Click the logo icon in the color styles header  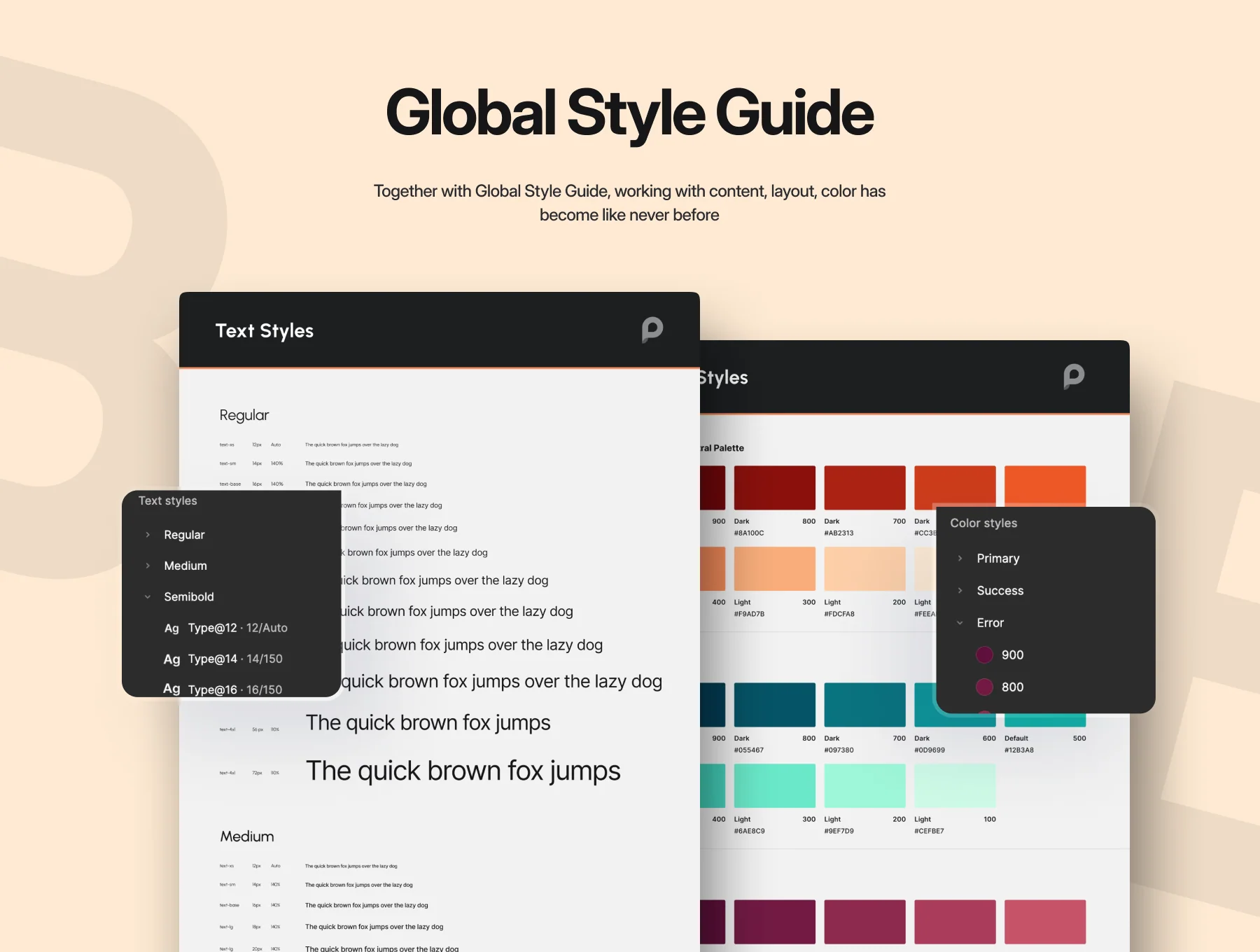[1074, 376]
